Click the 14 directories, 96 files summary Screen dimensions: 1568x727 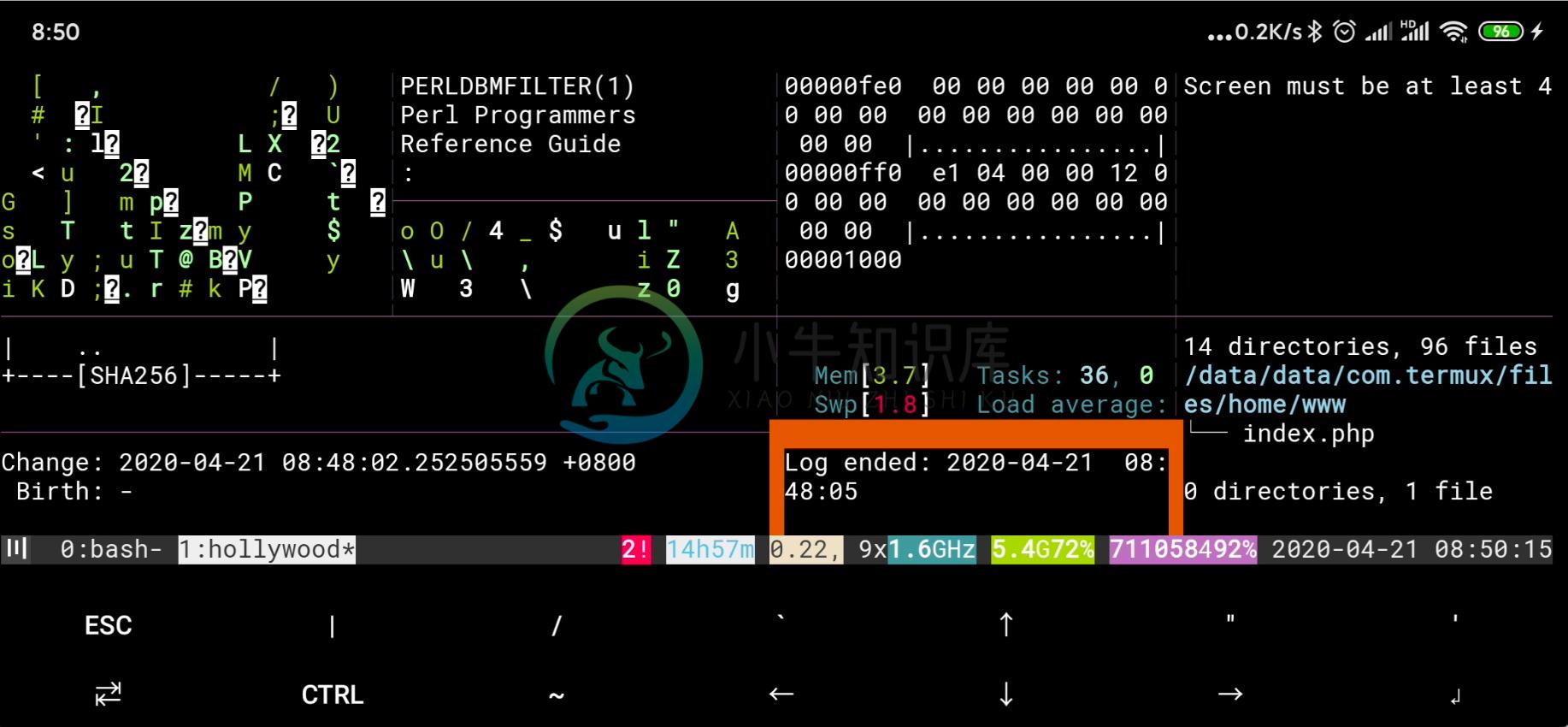click(x=1360, y=346)
